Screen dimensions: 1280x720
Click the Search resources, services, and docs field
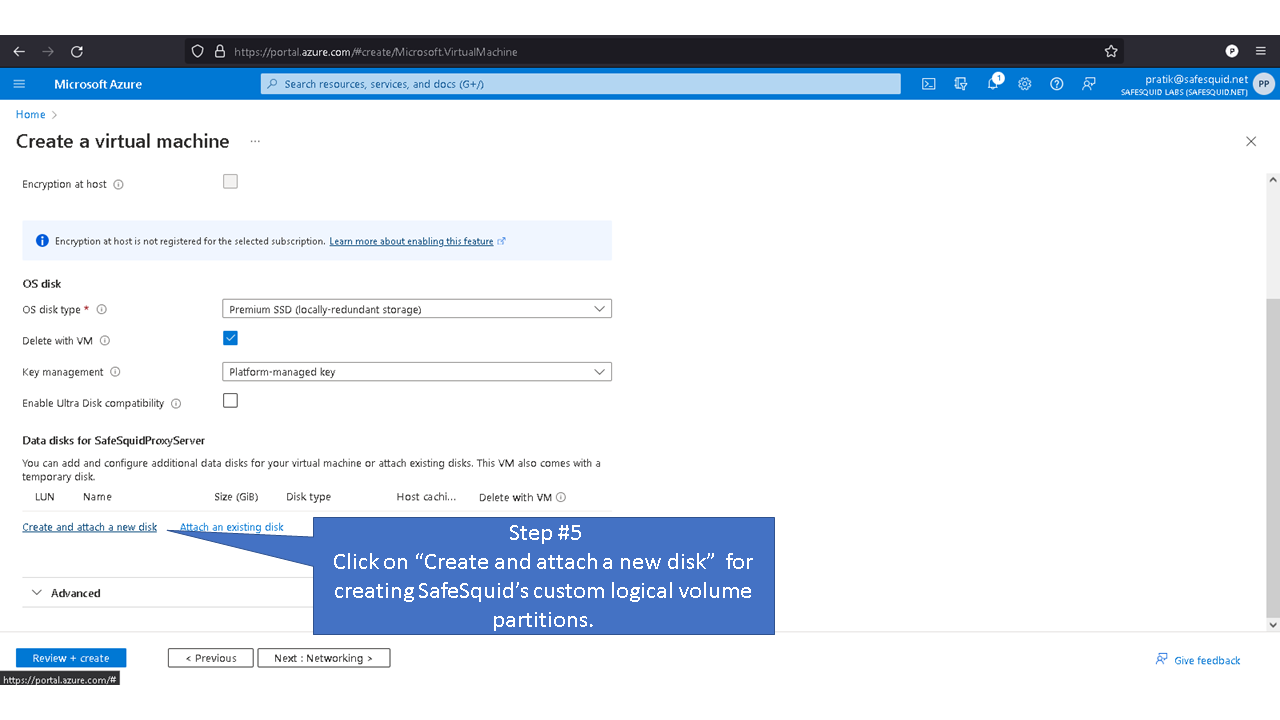581,84
